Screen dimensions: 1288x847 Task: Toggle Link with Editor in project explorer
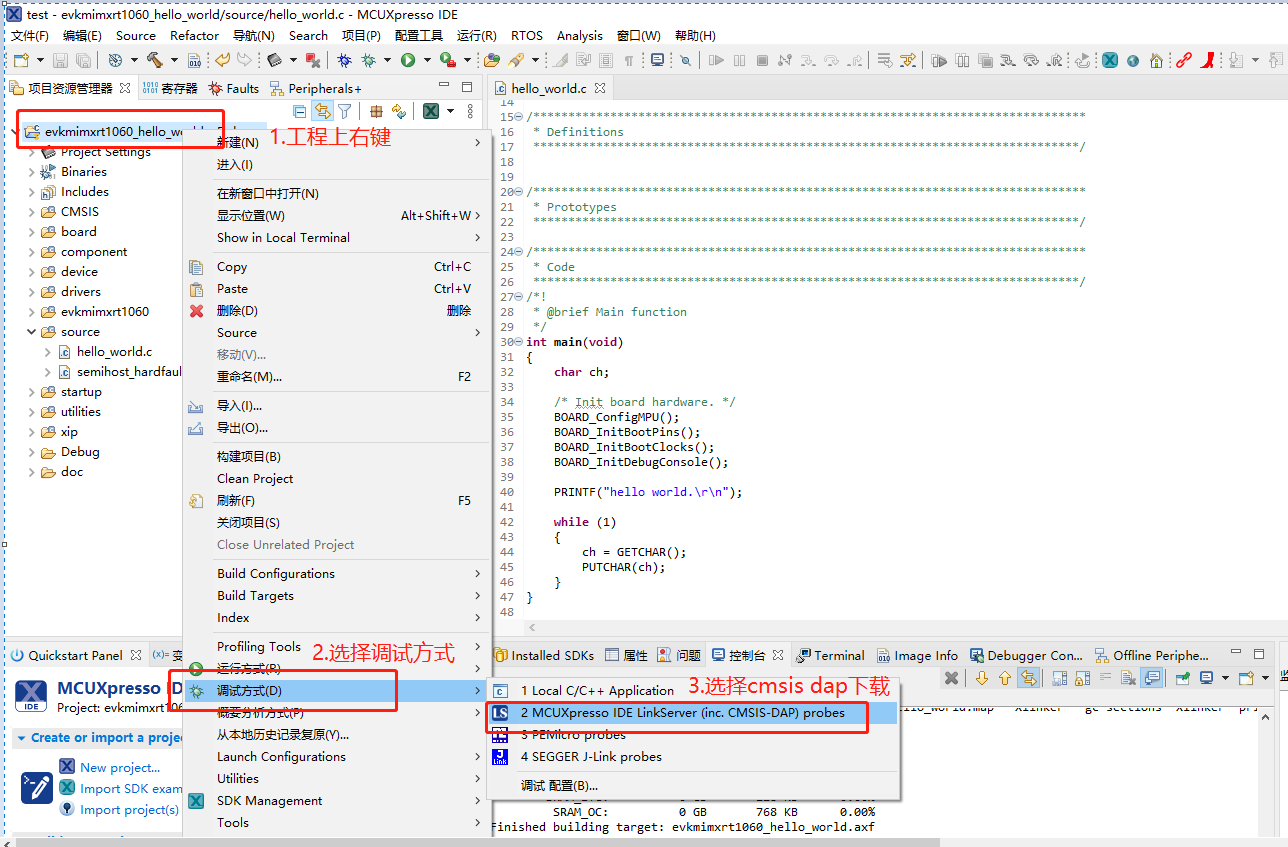pyautogui.click(x=322, y=111)
